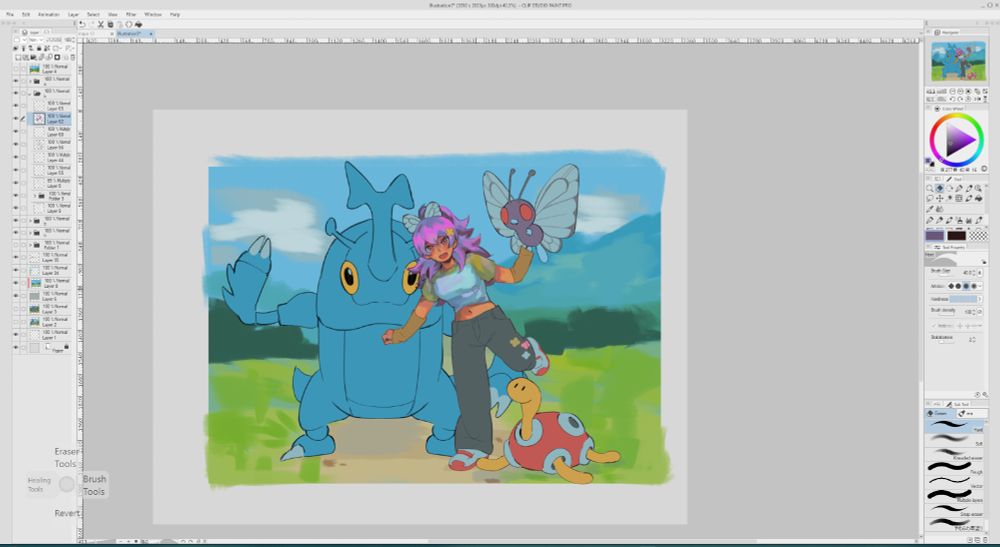Pick the Eyedropper tool in the Tool palette
The height and width of the screenshot is (547, 1000).
[930, 209]
